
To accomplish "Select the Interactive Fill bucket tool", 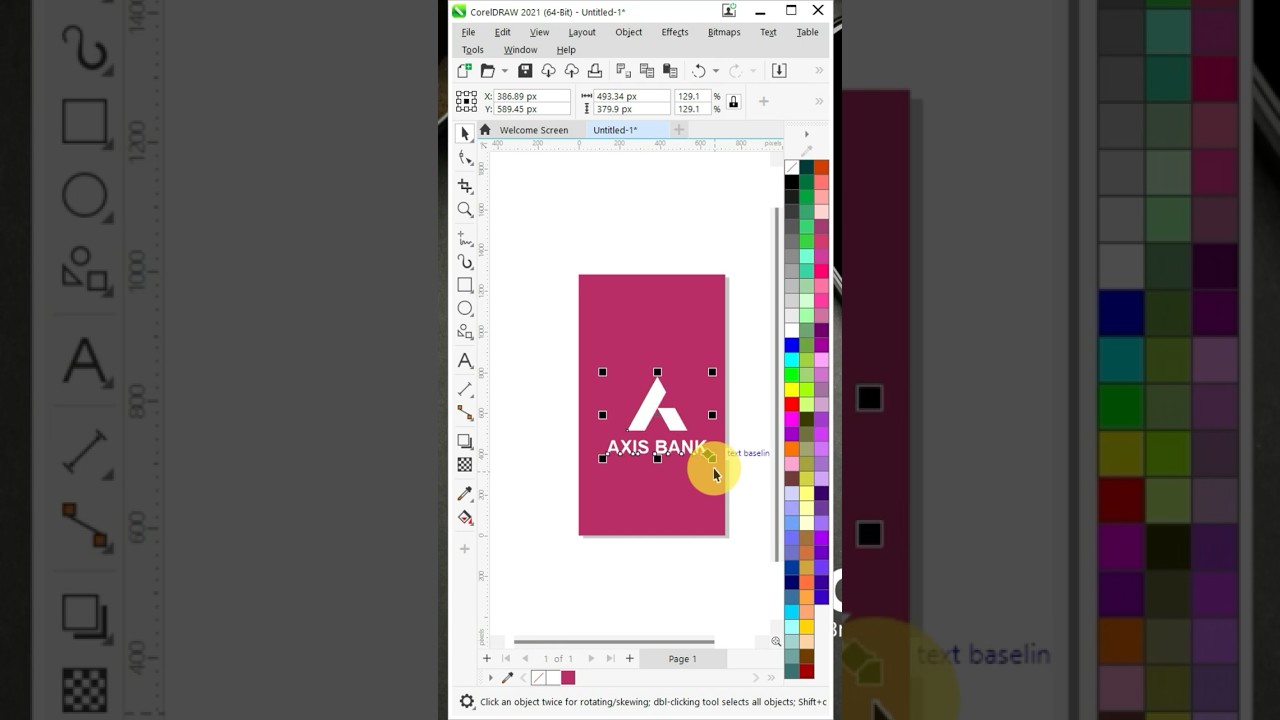I will point(465,518).
